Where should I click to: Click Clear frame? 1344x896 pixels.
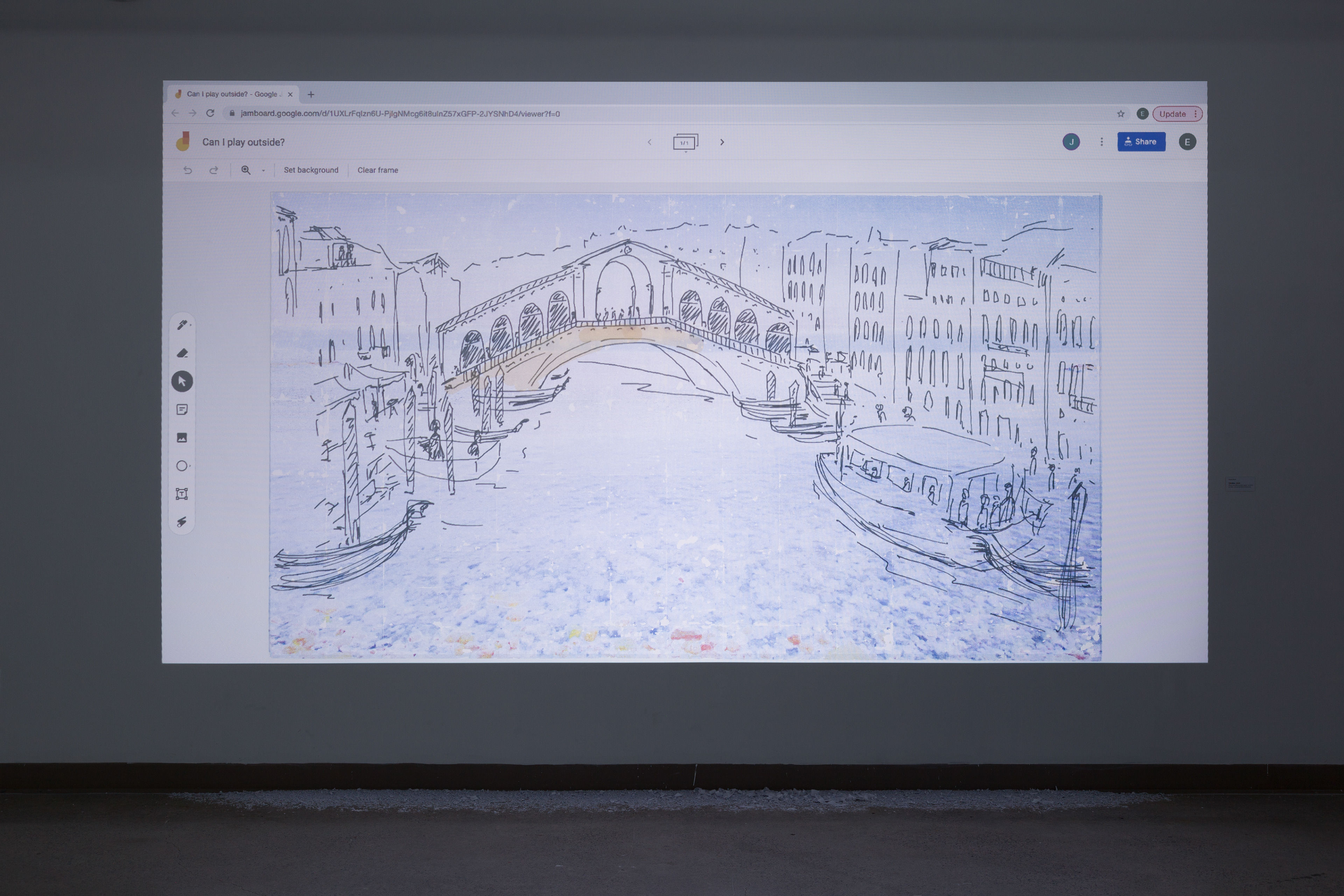378,170
